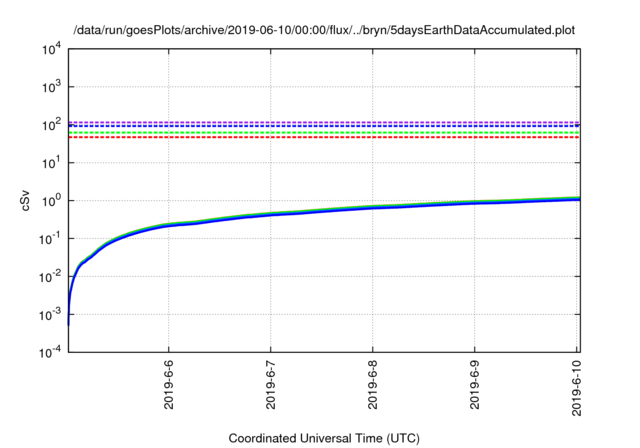Click the '2019-6-10' x-axis tick label
640x448 pixels.
tap(576, 388)
